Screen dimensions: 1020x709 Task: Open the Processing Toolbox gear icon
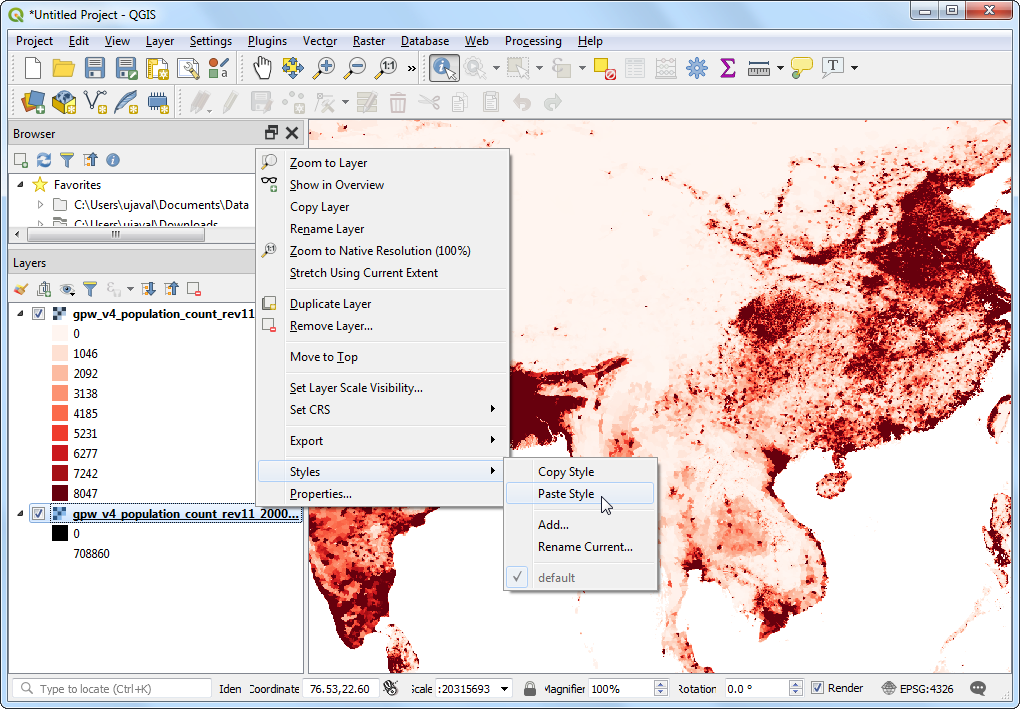click(x=697, y=68)
